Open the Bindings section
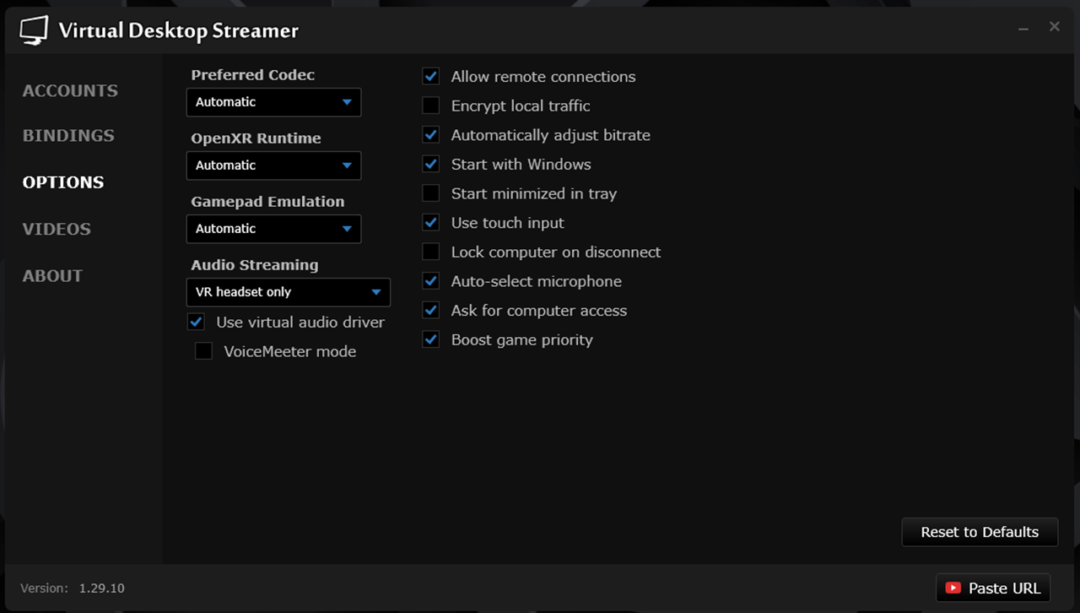Viewport: 1080px width, 613px height. click(68, 136)
